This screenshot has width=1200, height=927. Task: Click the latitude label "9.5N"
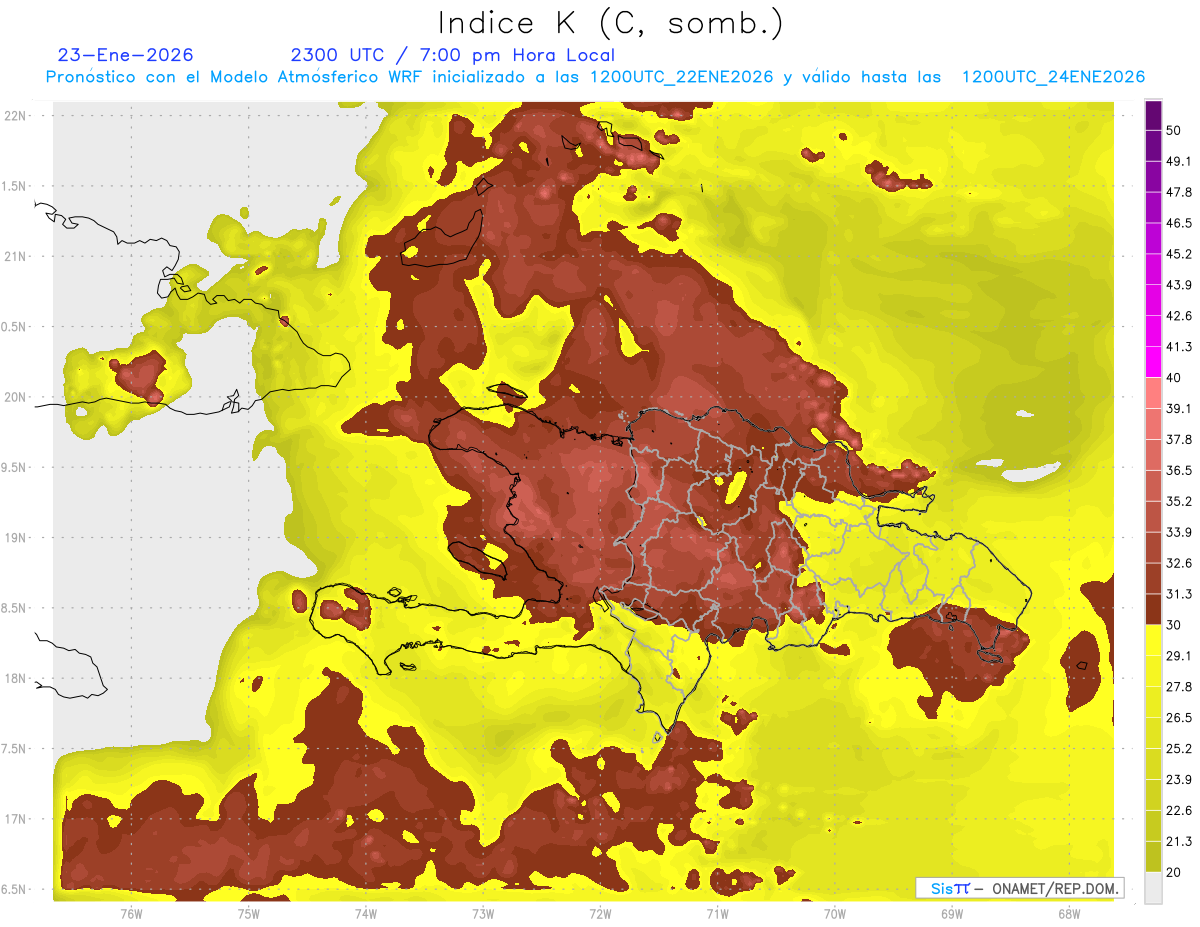pos(13,468)
